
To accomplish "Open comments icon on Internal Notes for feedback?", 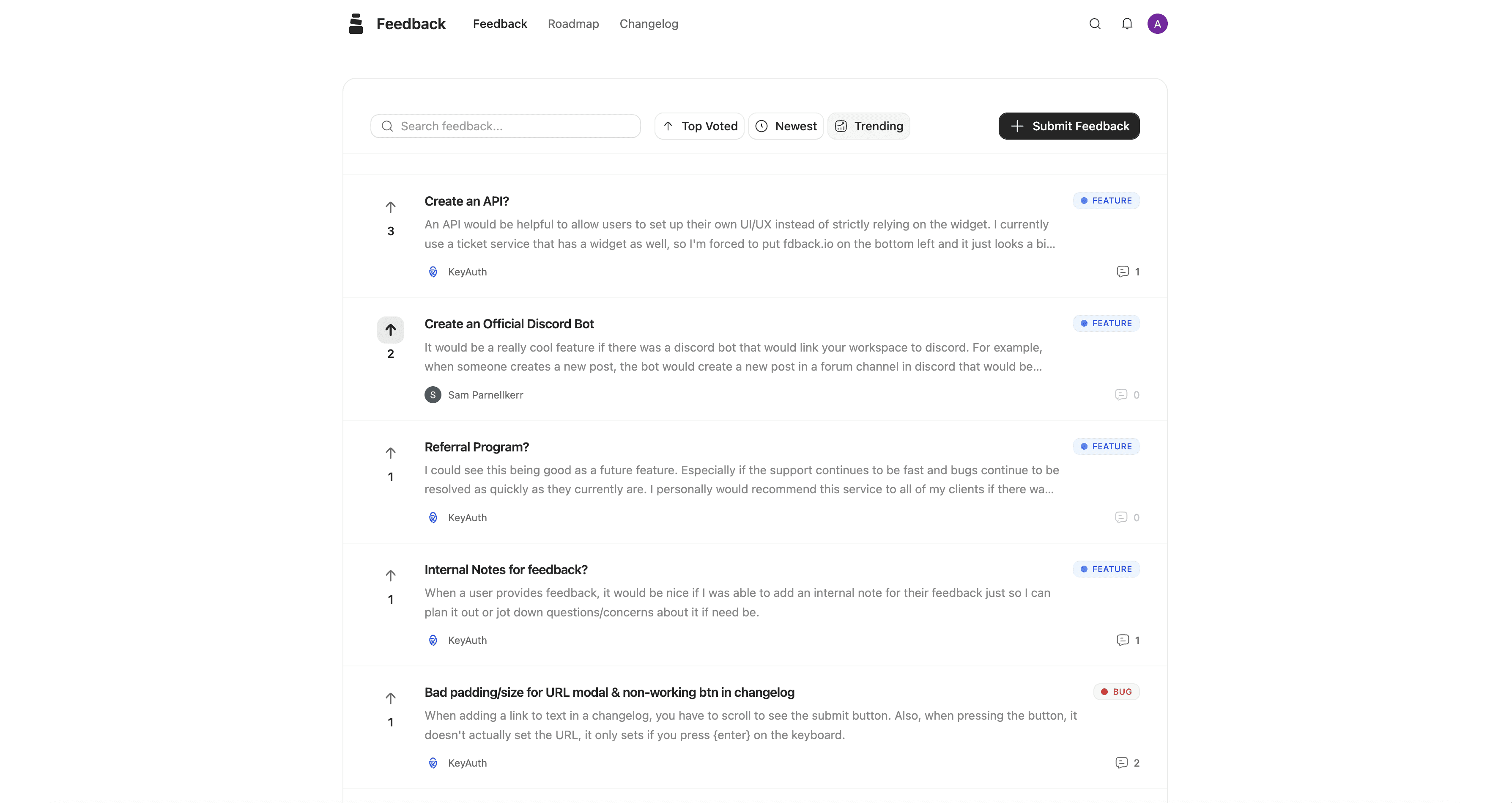I will coord(1122,640).
